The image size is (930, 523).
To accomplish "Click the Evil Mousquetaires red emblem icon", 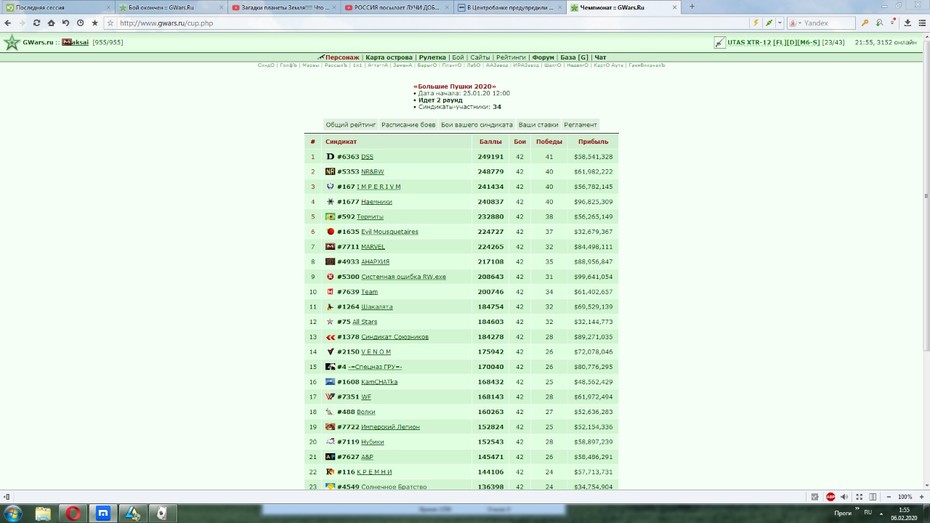I will click(330, 232).
